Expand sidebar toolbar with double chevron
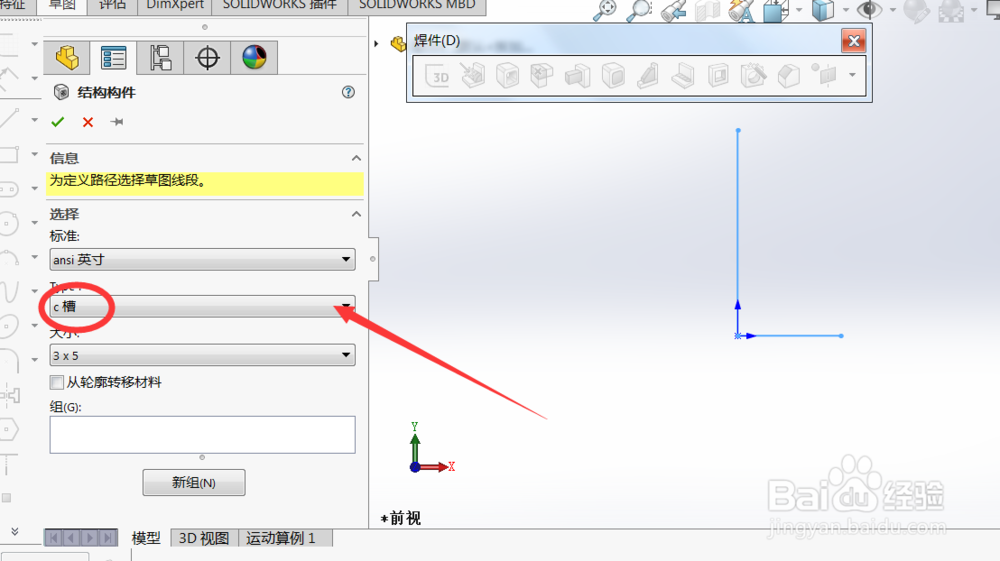The height and width of the screenshot is (561, 1000). tap(15, 532)
